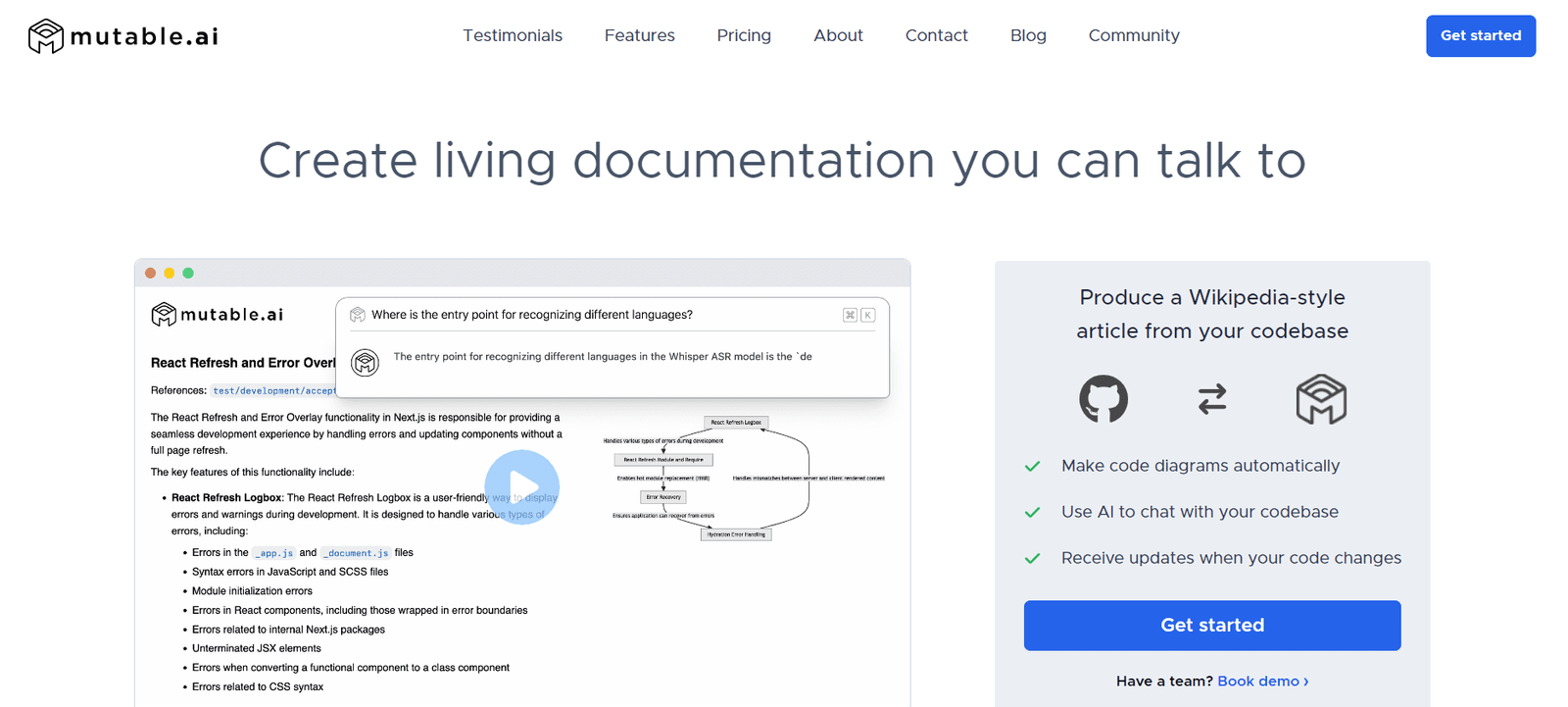Image resolution: width=1568 pixels, height=707 pixels.
Task: Click the large Get started card button
Action: [x=1212, y=626]
